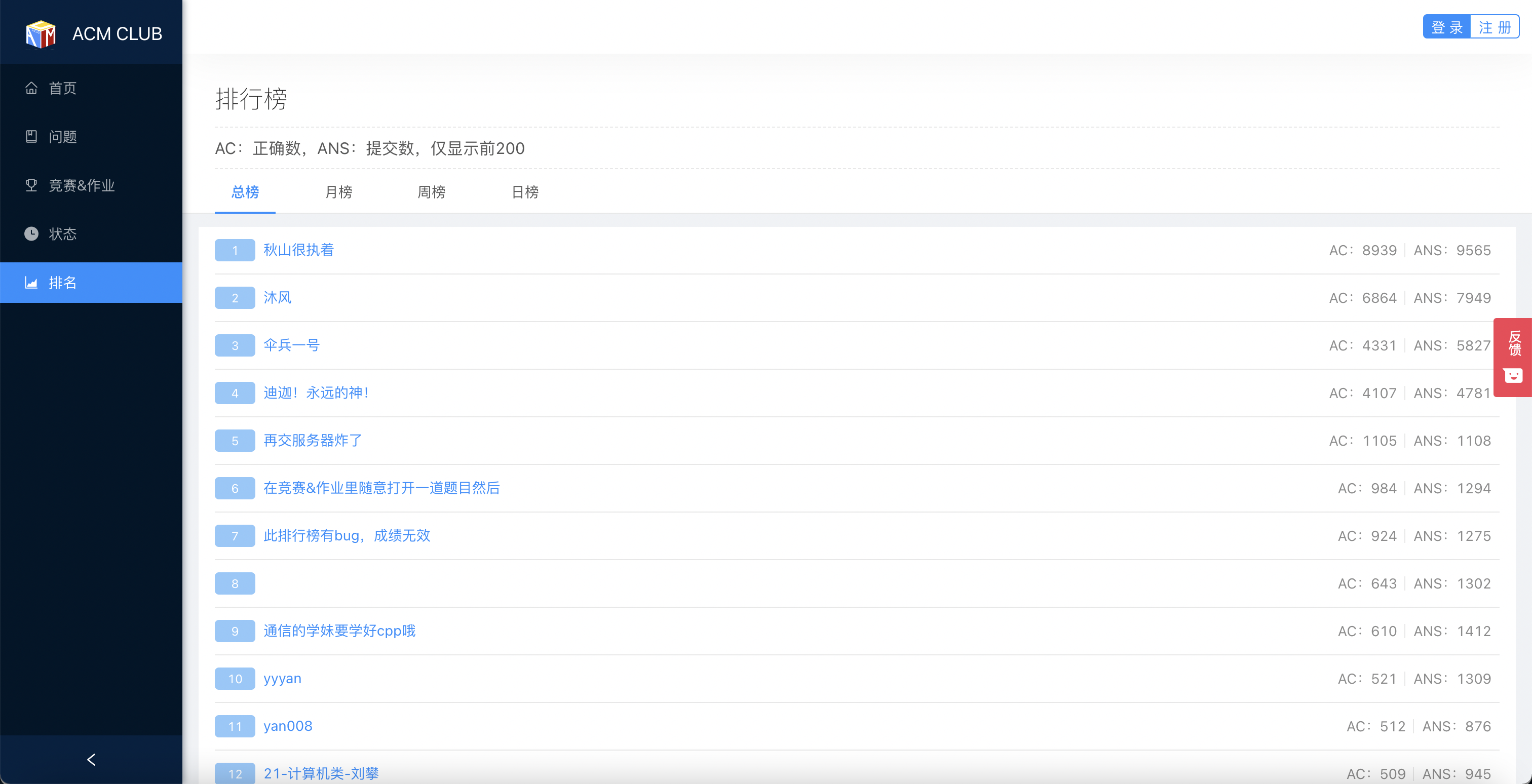
Task: Click the ANS: 1302 value
Action: [x=1452, y=583]
